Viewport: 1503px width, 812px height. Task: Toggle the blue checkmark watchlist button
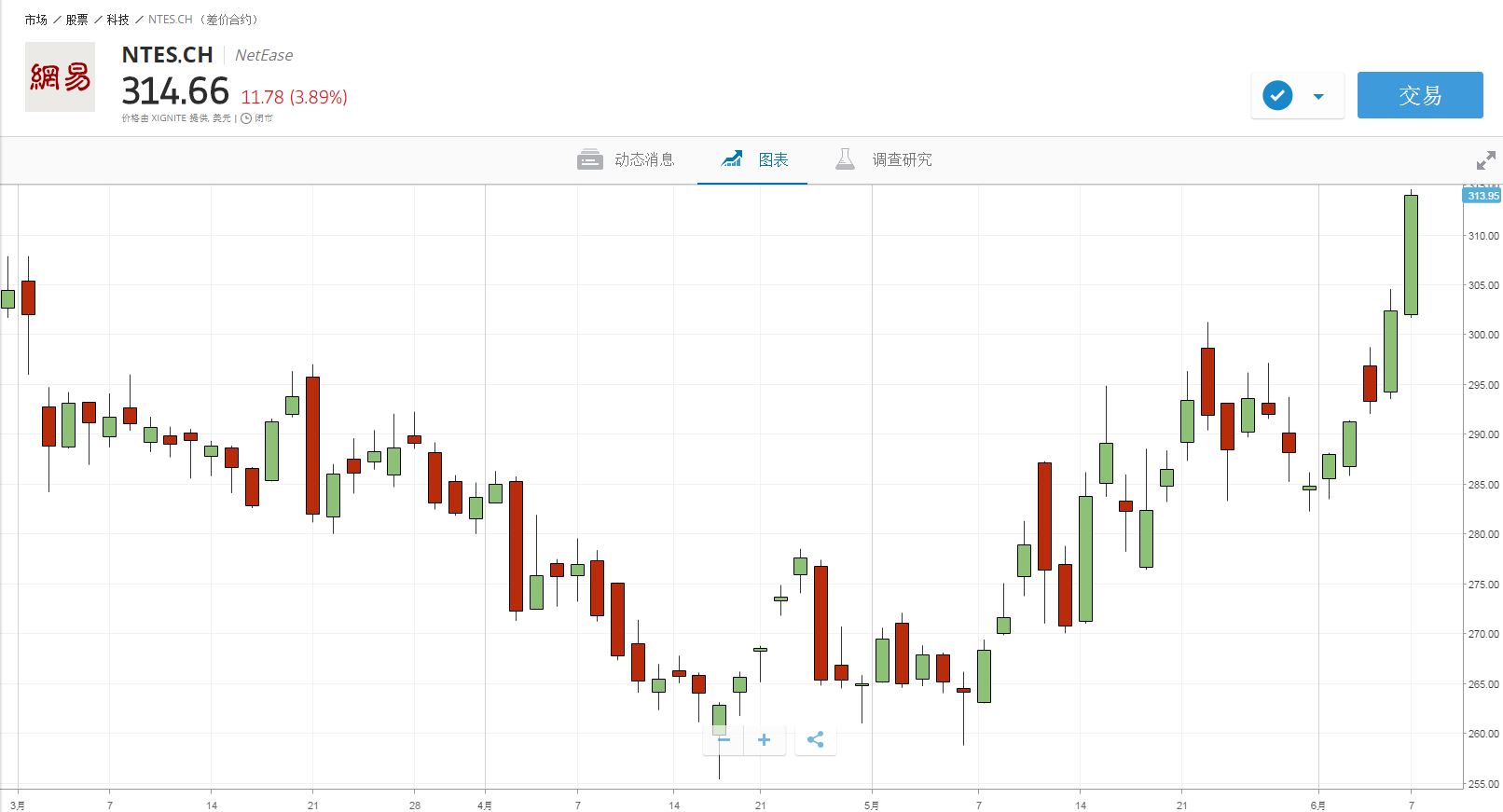tap(1277, 95)
